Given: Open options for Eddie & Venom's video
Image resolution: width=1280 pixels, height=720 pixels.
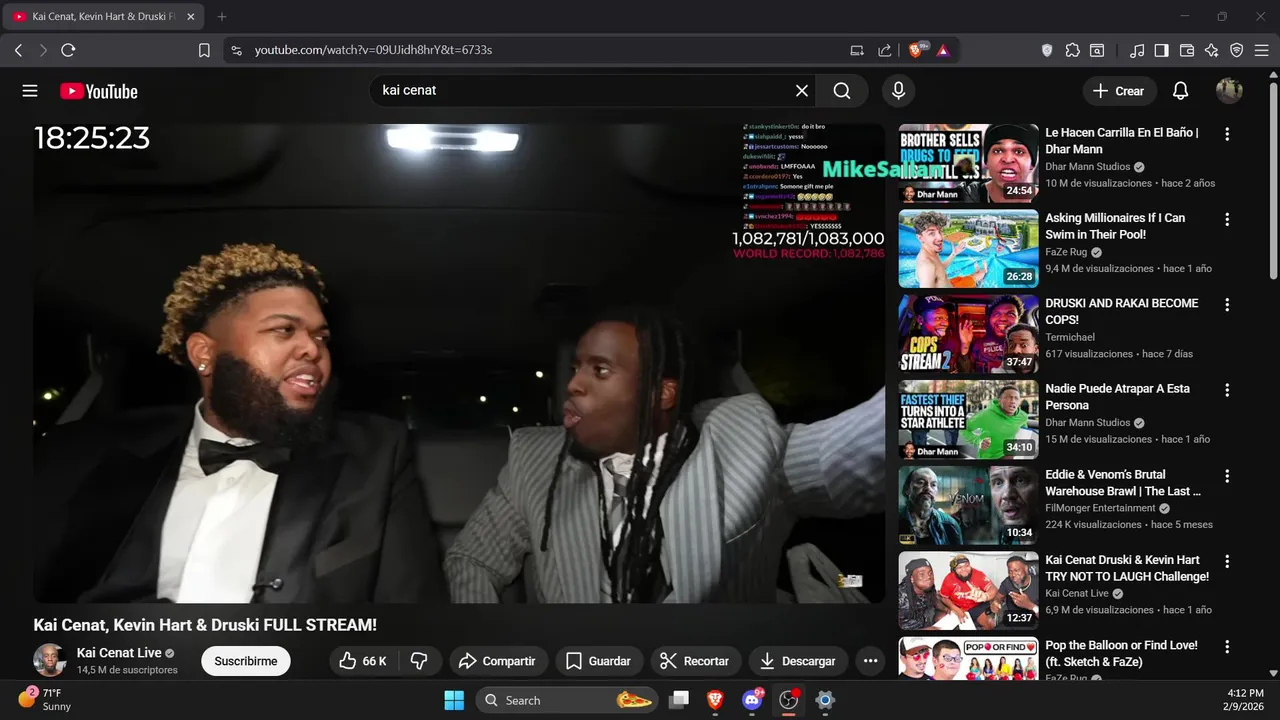Looking at the screenshot, I should (1227, 476).
